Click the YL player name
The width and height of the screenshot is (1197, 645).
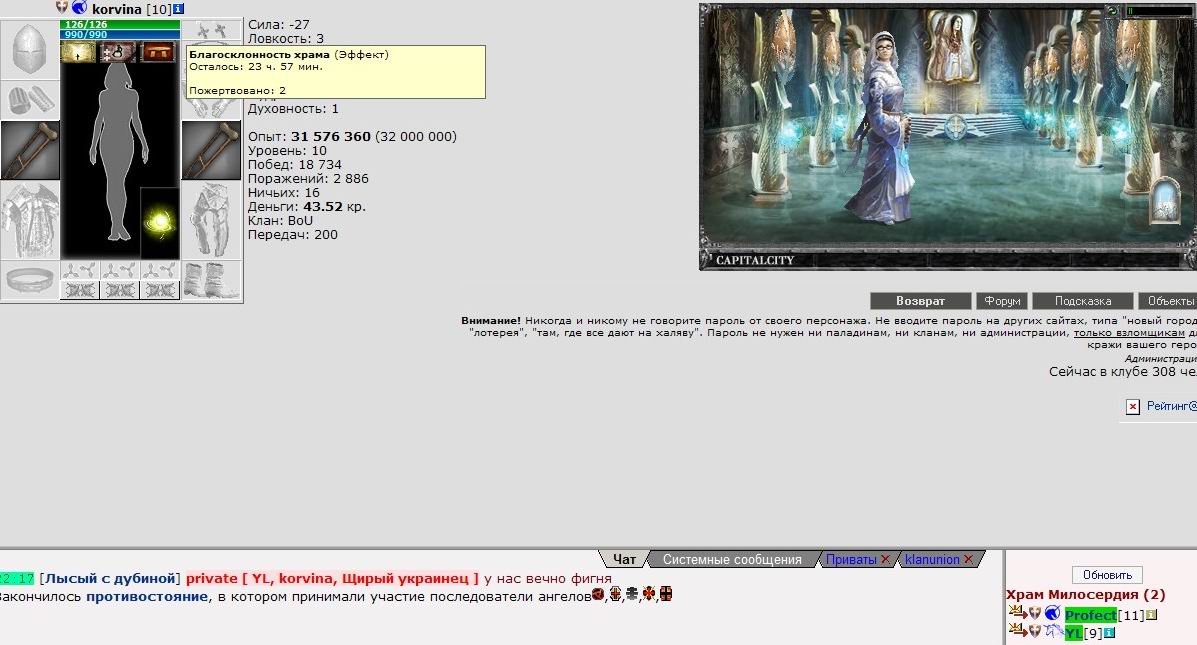(x=1074, y=633)
